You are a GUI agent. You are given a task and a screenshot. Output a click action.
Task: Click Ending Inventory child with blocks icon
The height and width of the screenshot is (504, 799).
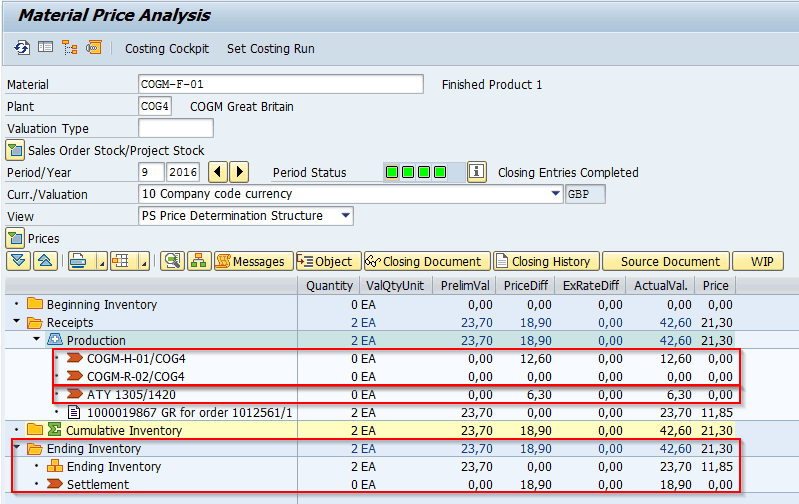click(114, 466)
